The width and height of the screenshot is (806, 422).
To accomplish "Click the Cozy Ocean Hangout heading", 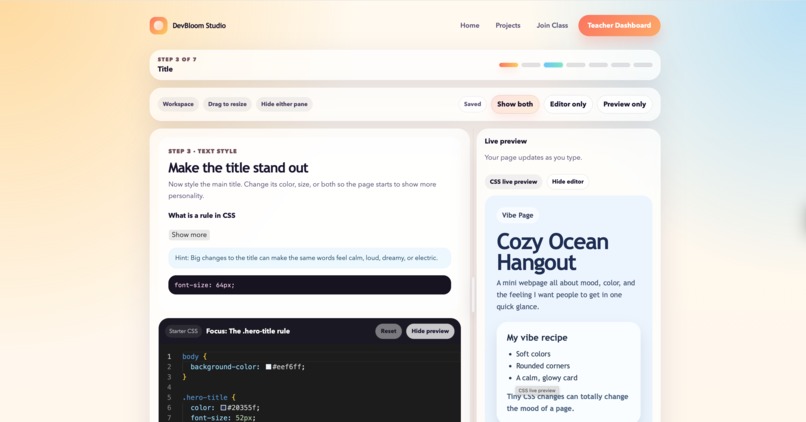I will (x=552, y=252).
